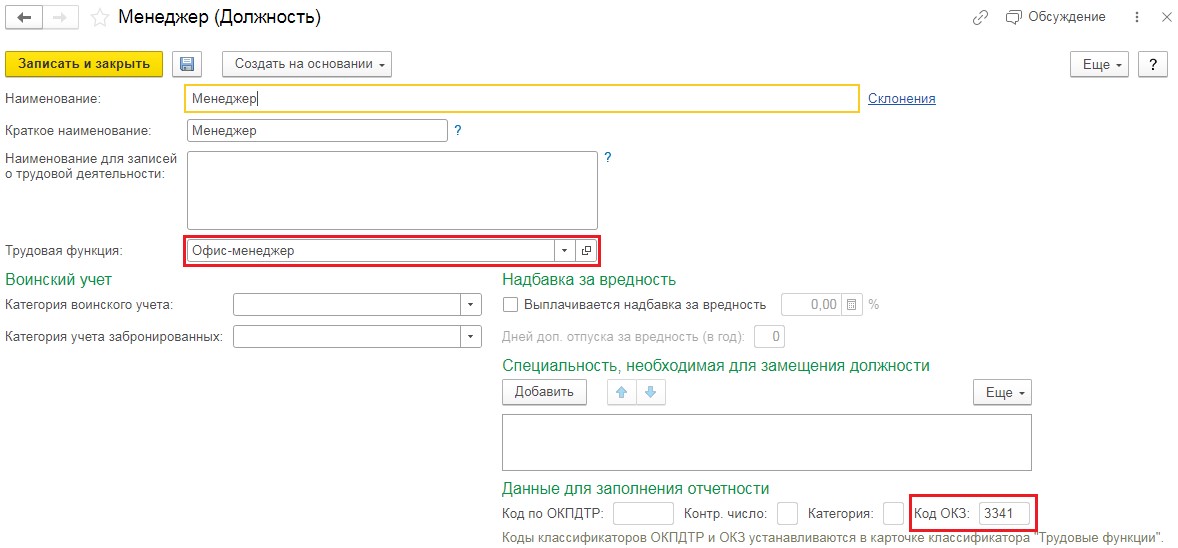Screen dimensions: 1178x548
Task: Open the Обсуждение discussion panel
Action: click(x=1056, y=17)
